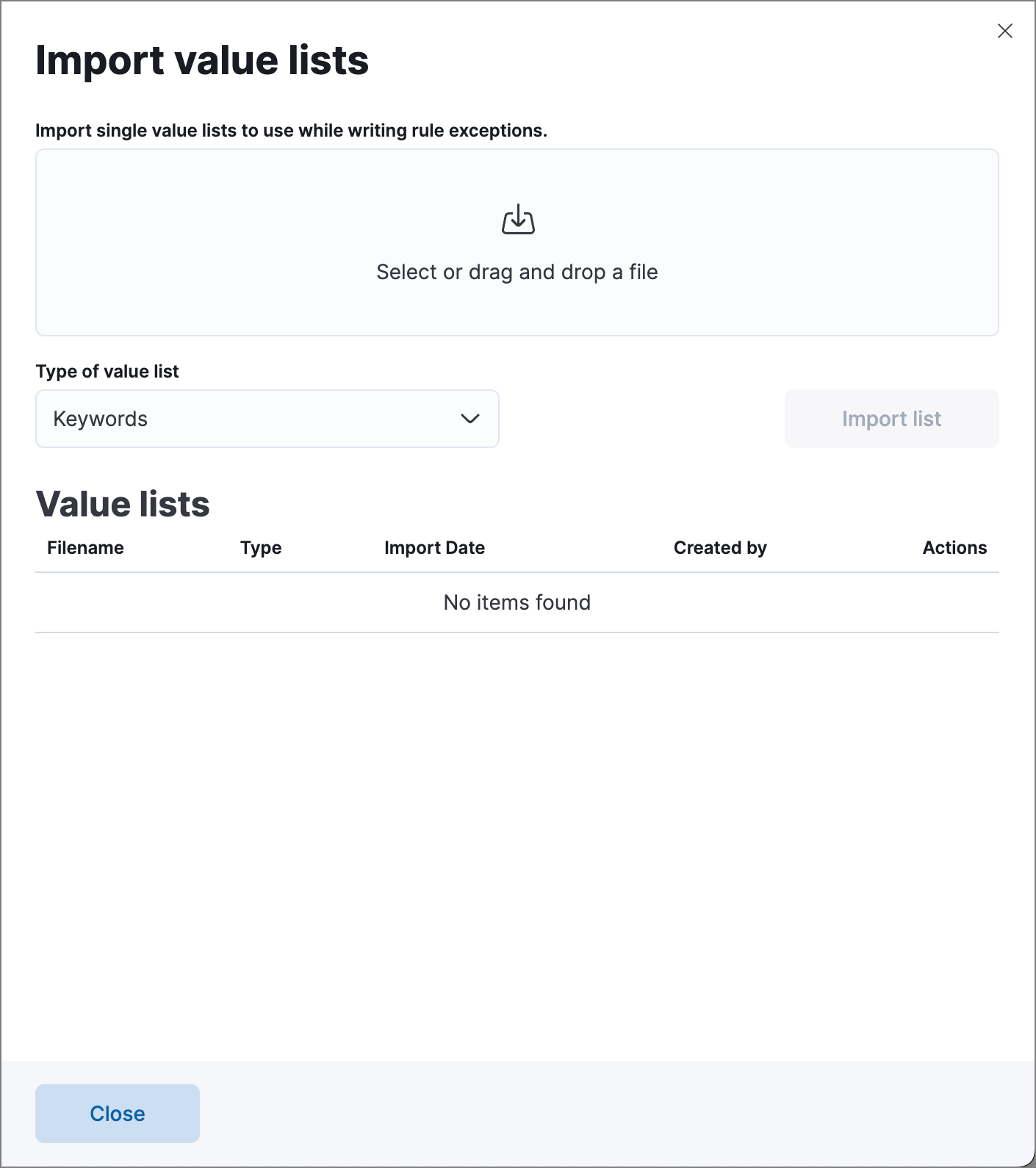Image resolution: width=1036 pixels, height=1168 pixels.
Task: Click the No items found row
Action: click(517, 602)
